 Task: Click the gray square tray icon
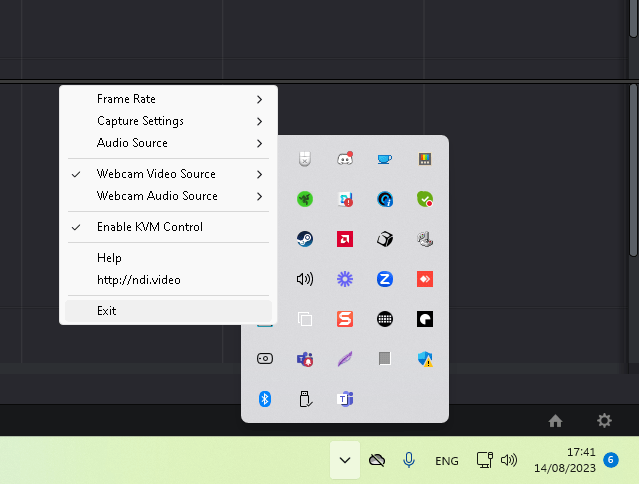(385, 358)
